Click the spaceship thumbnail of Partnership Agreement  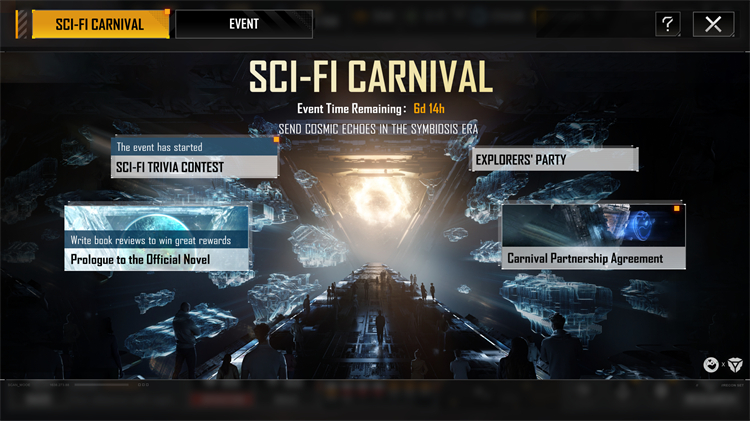[594, 226]
